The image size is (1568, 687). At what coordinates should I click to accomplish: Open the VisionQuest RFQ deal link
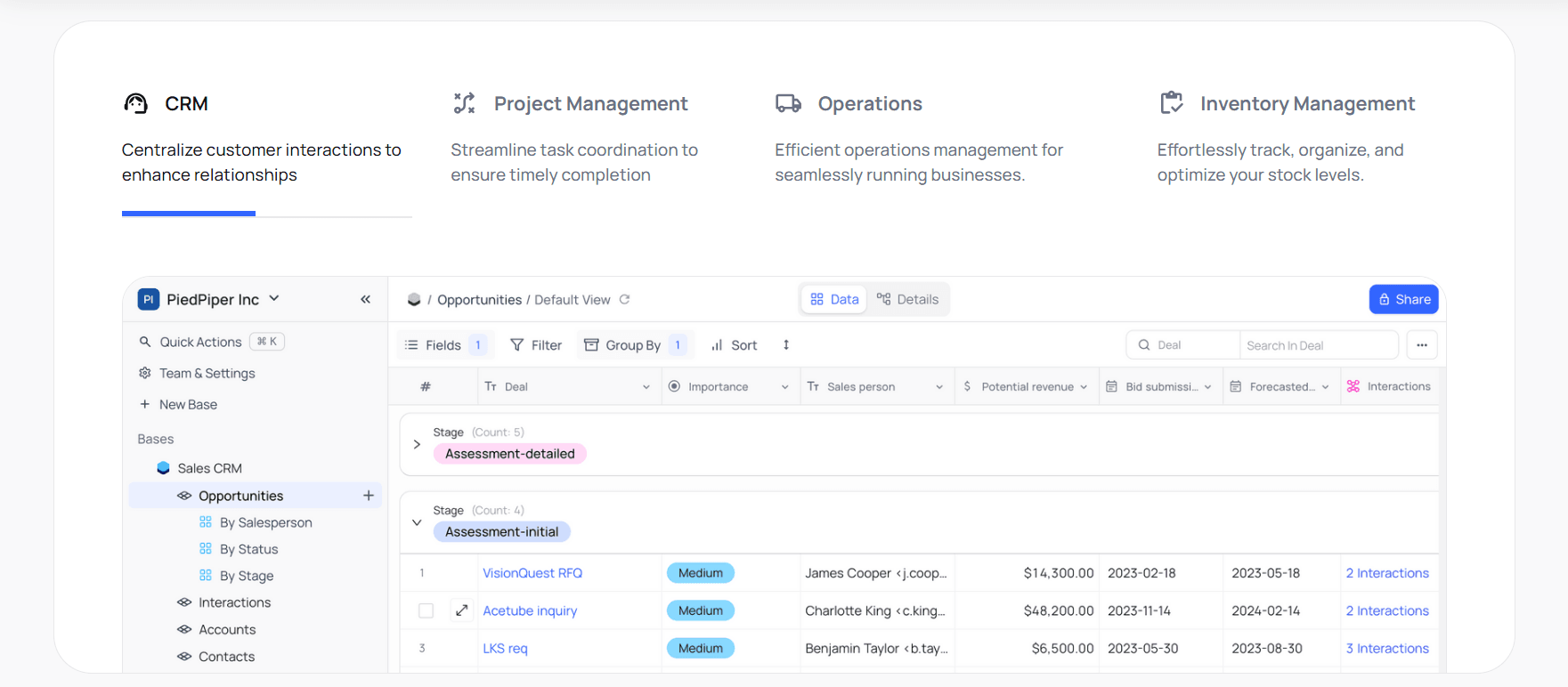point(532,573)
